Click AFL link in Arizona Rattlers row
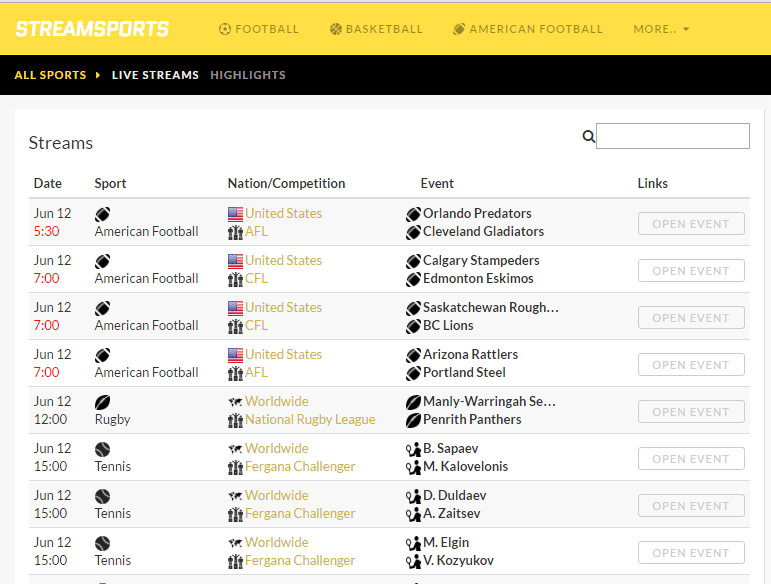This screenshot has height=584, width=771. [257, 373]
